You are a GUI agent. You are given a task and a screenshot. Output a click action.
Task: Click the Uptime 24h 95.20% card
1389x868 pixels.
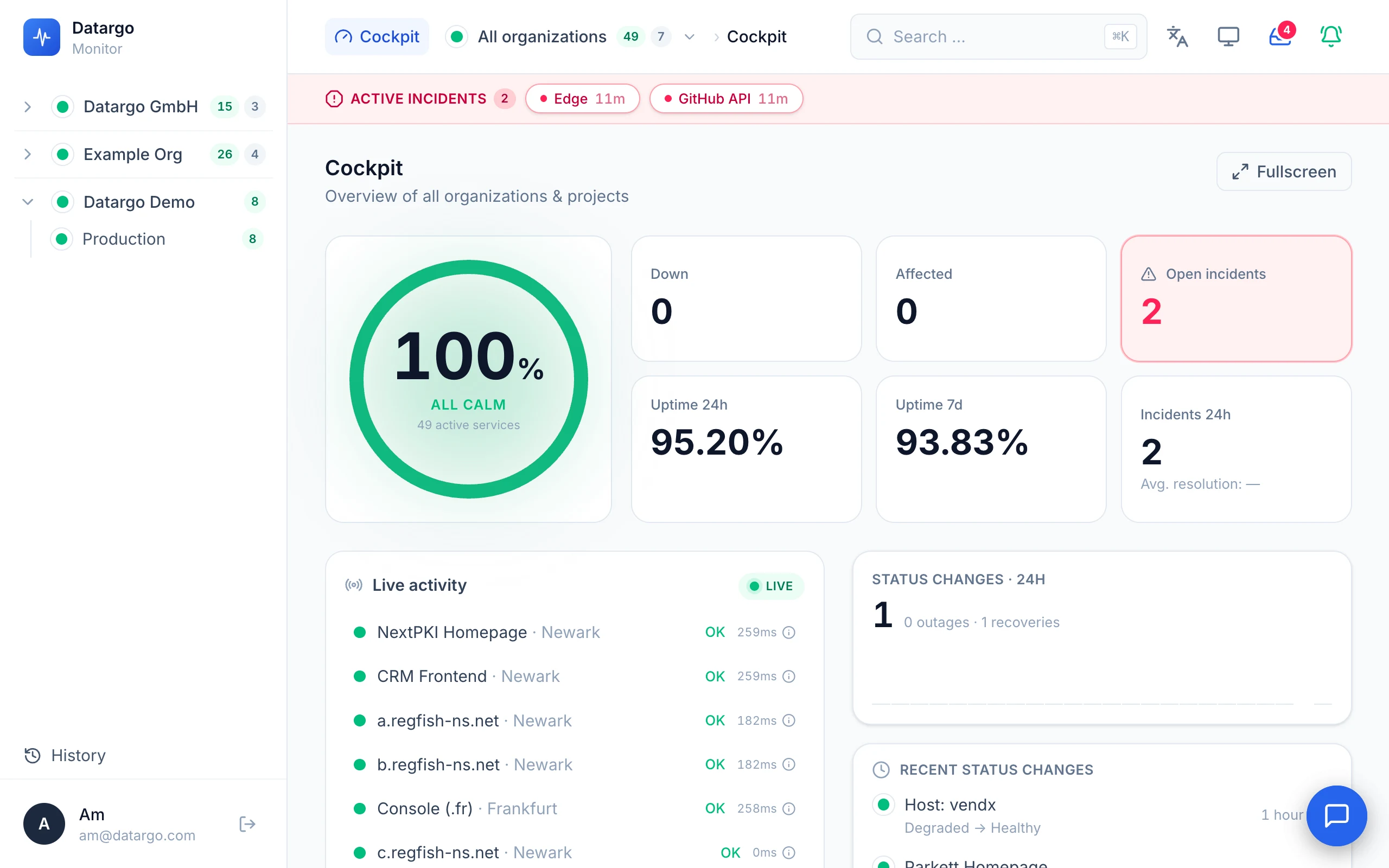pyautogui.click(x=746, y=449)
